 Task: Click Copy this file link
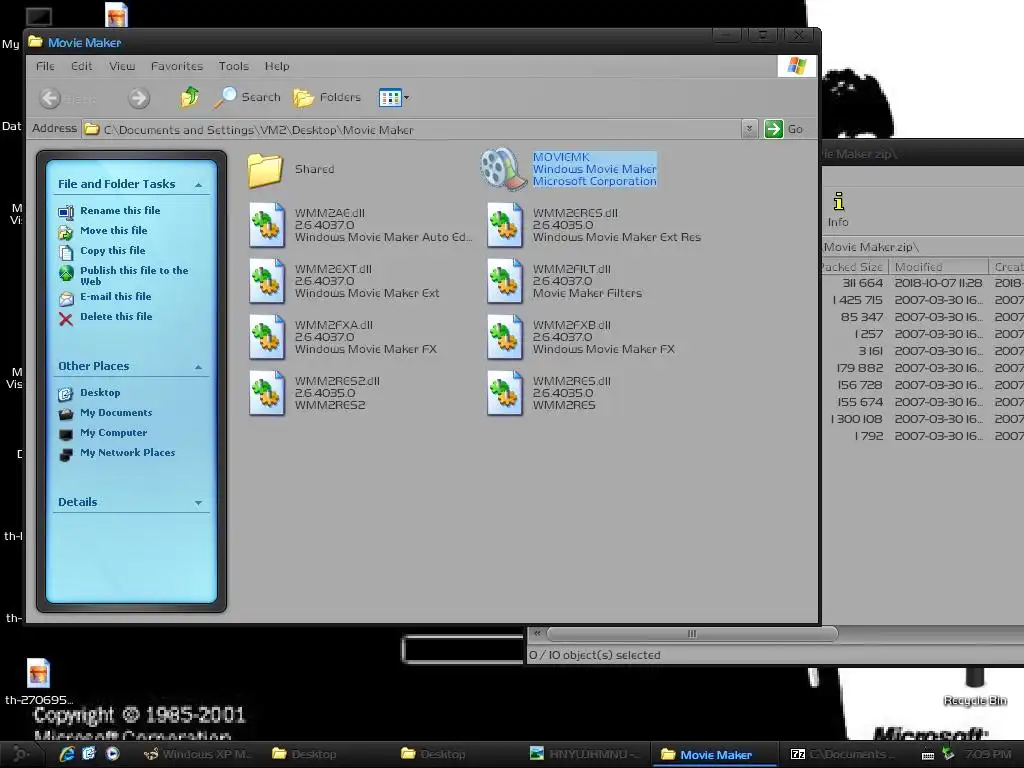(x=113, y=251)
